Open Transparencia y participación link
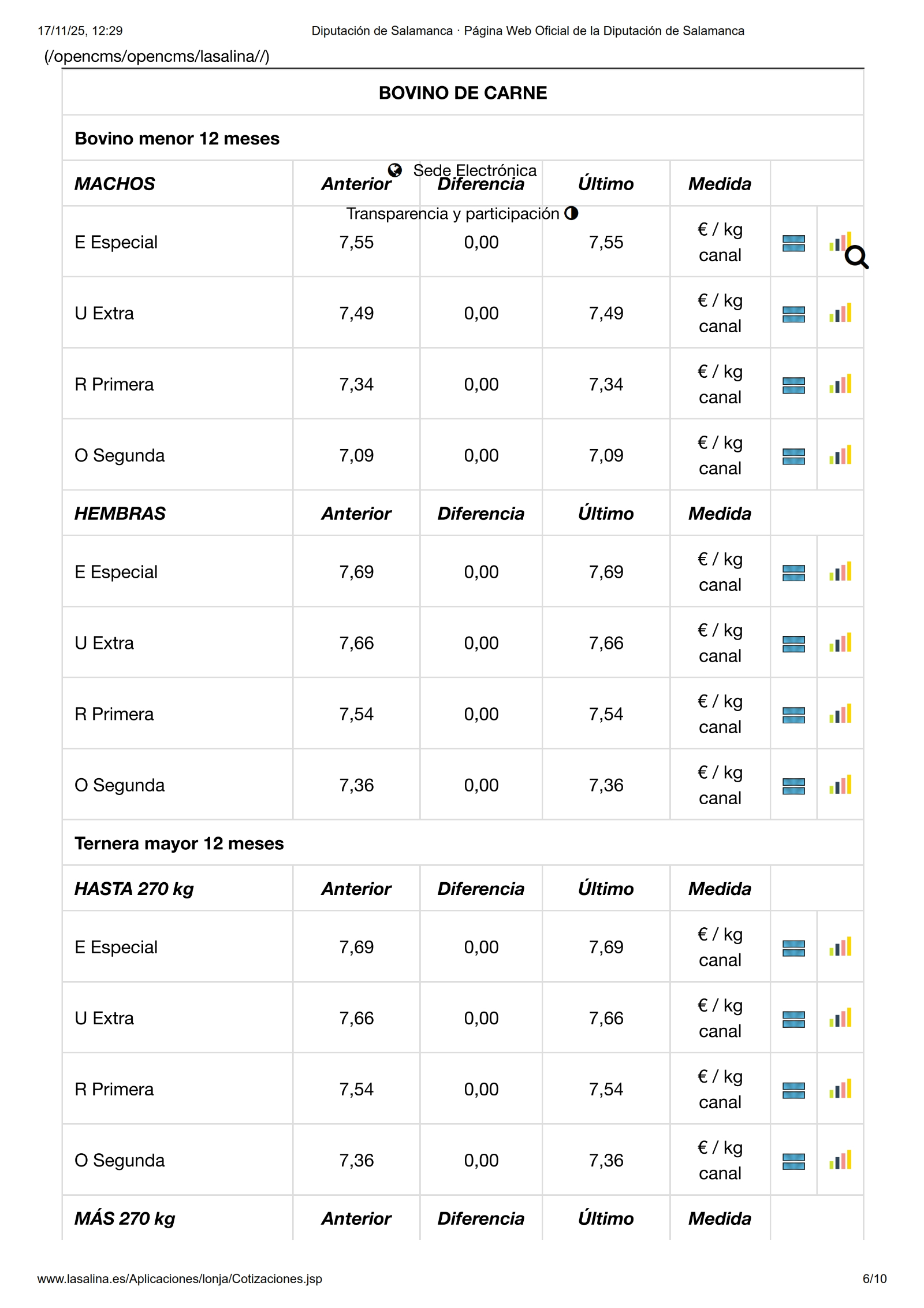This screenshot has width=924, height=1308. coord(452,214)
